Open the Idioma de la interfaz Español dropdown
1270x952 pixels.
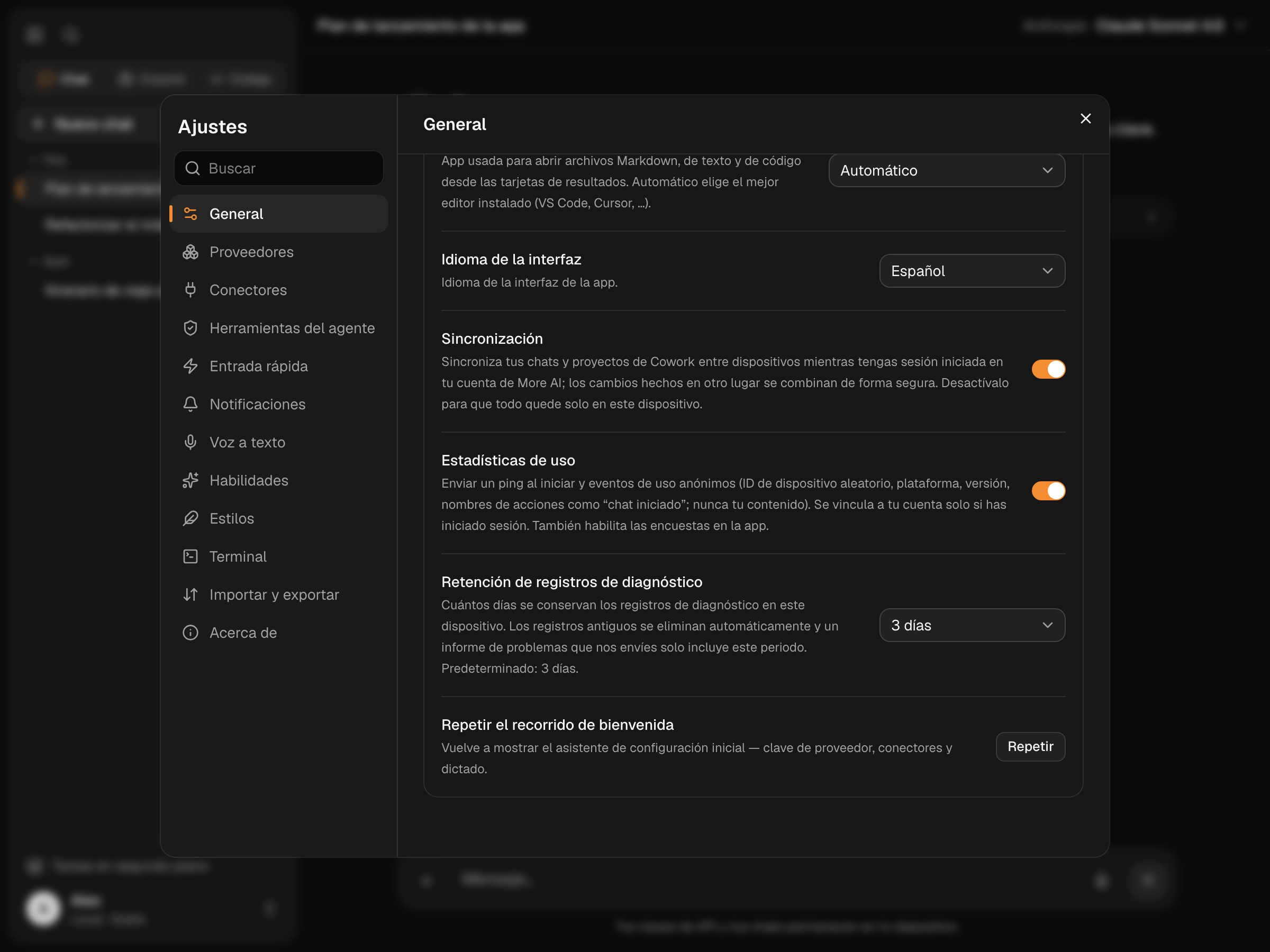[x=972, y=271]
